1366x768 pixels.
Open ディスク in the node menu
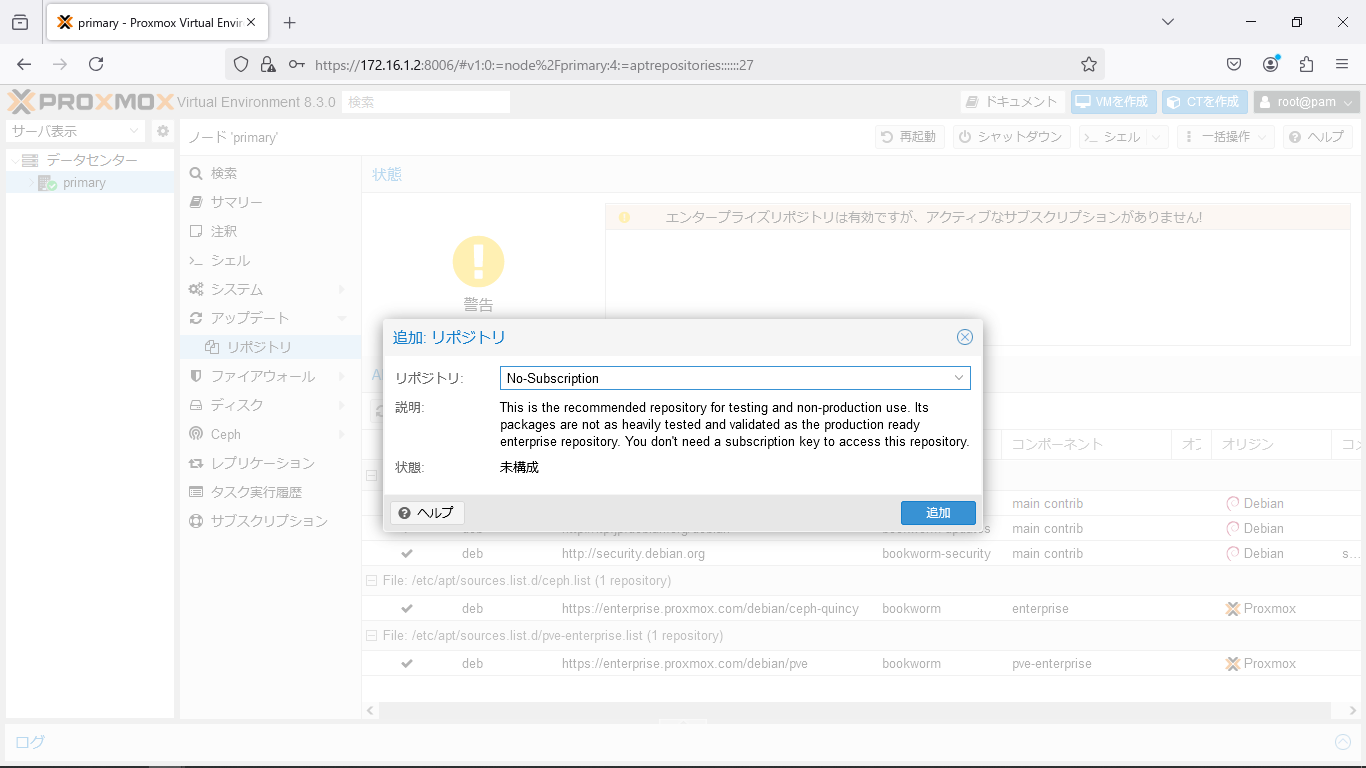pyautogui.click(x=270, y=405)
